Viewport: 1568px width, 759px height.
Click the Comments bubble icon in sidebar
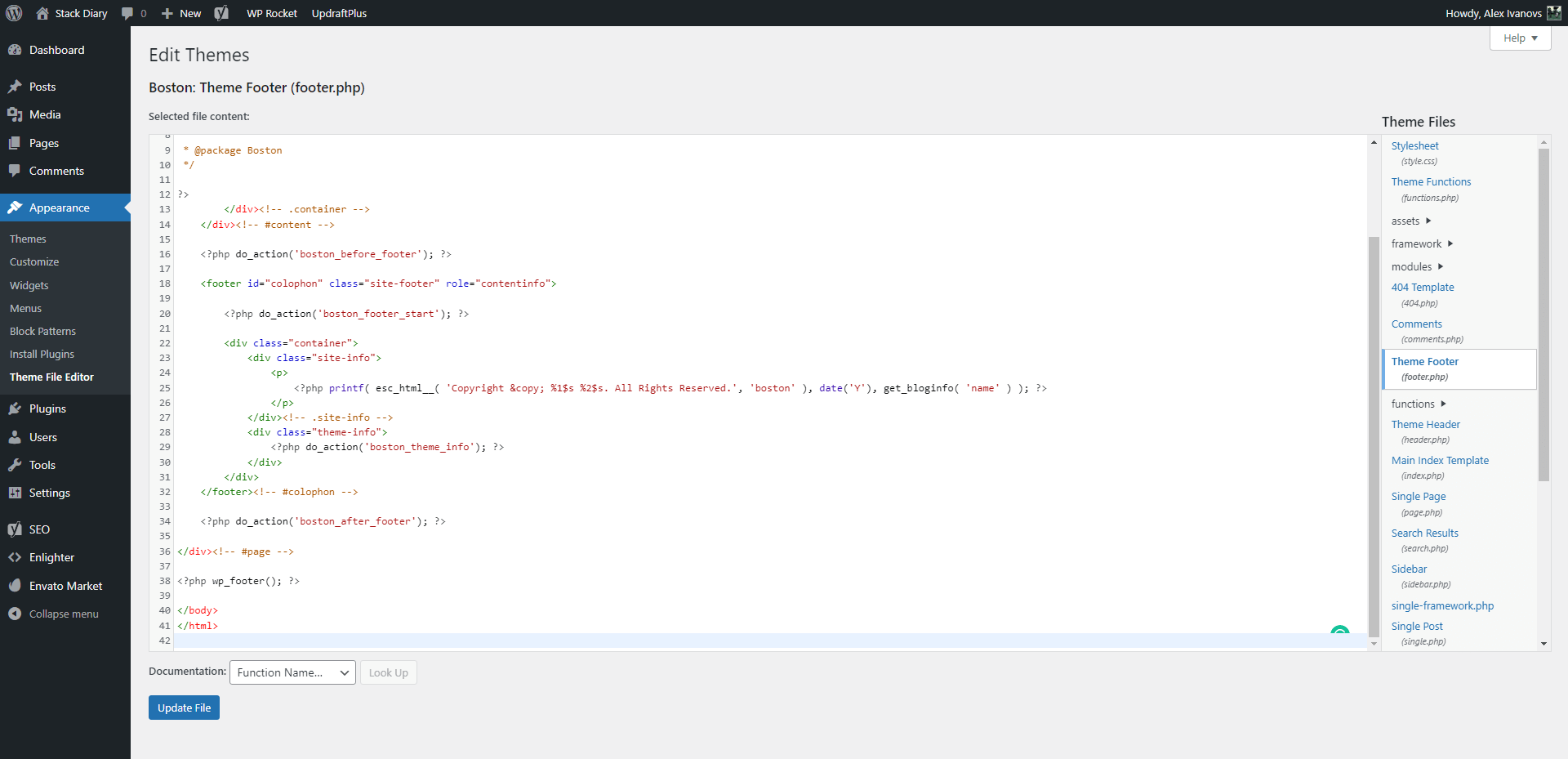[x=15, y=171]
